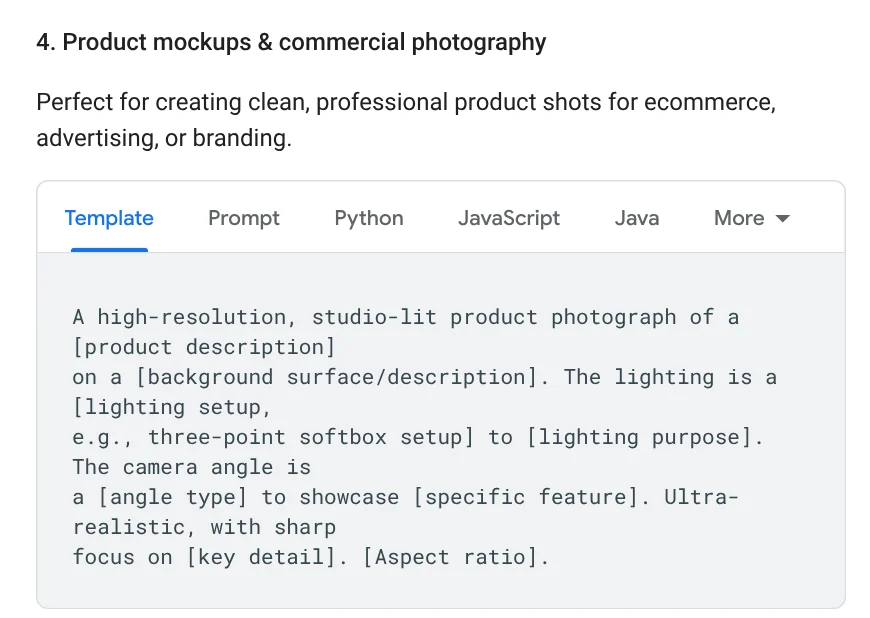Click the '[specific feature]' placeholder text
The height and width of the screenshot is (618, 870).
526,497
